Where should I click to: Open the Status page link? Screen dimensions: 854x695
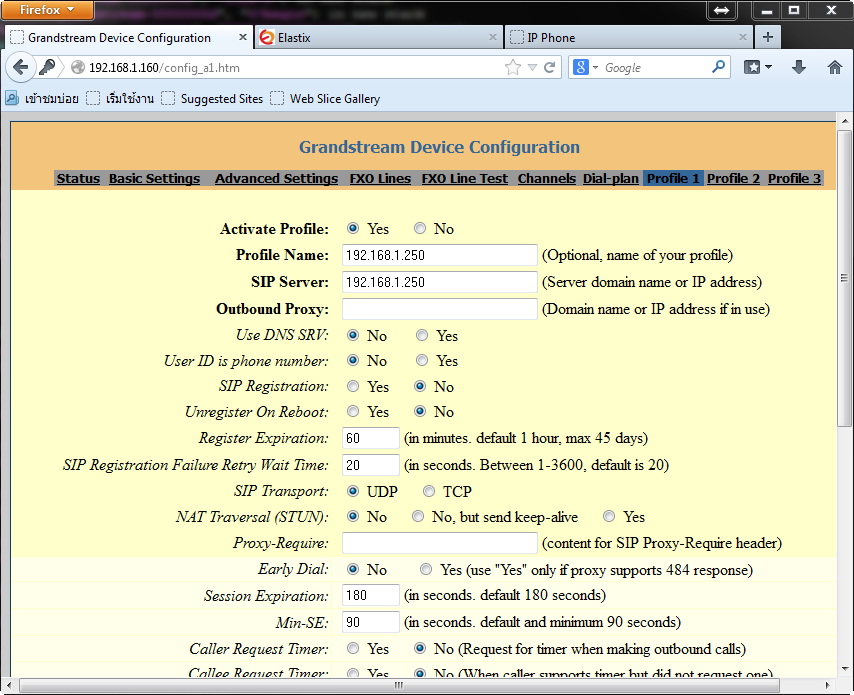click(78, 179)
